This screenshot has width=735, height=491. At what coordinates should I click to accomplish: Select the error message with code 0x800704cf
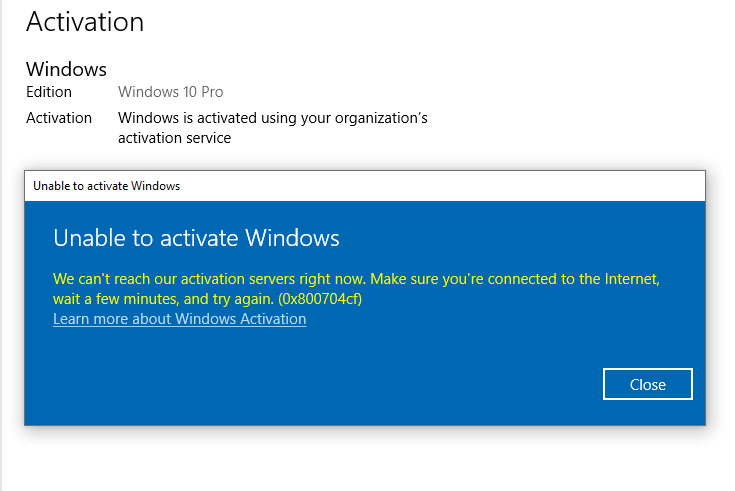356,289
